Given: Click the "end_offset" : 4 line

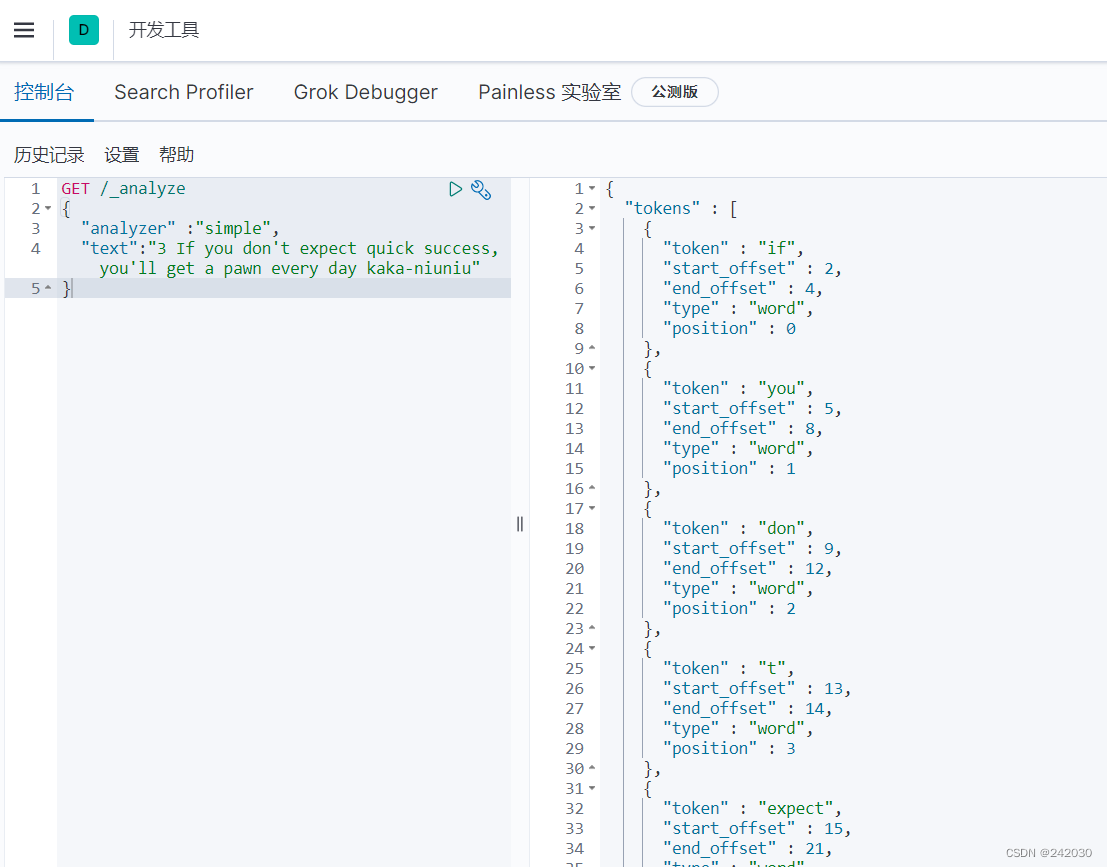Looking at the screenshot, I should pos(743,288).
